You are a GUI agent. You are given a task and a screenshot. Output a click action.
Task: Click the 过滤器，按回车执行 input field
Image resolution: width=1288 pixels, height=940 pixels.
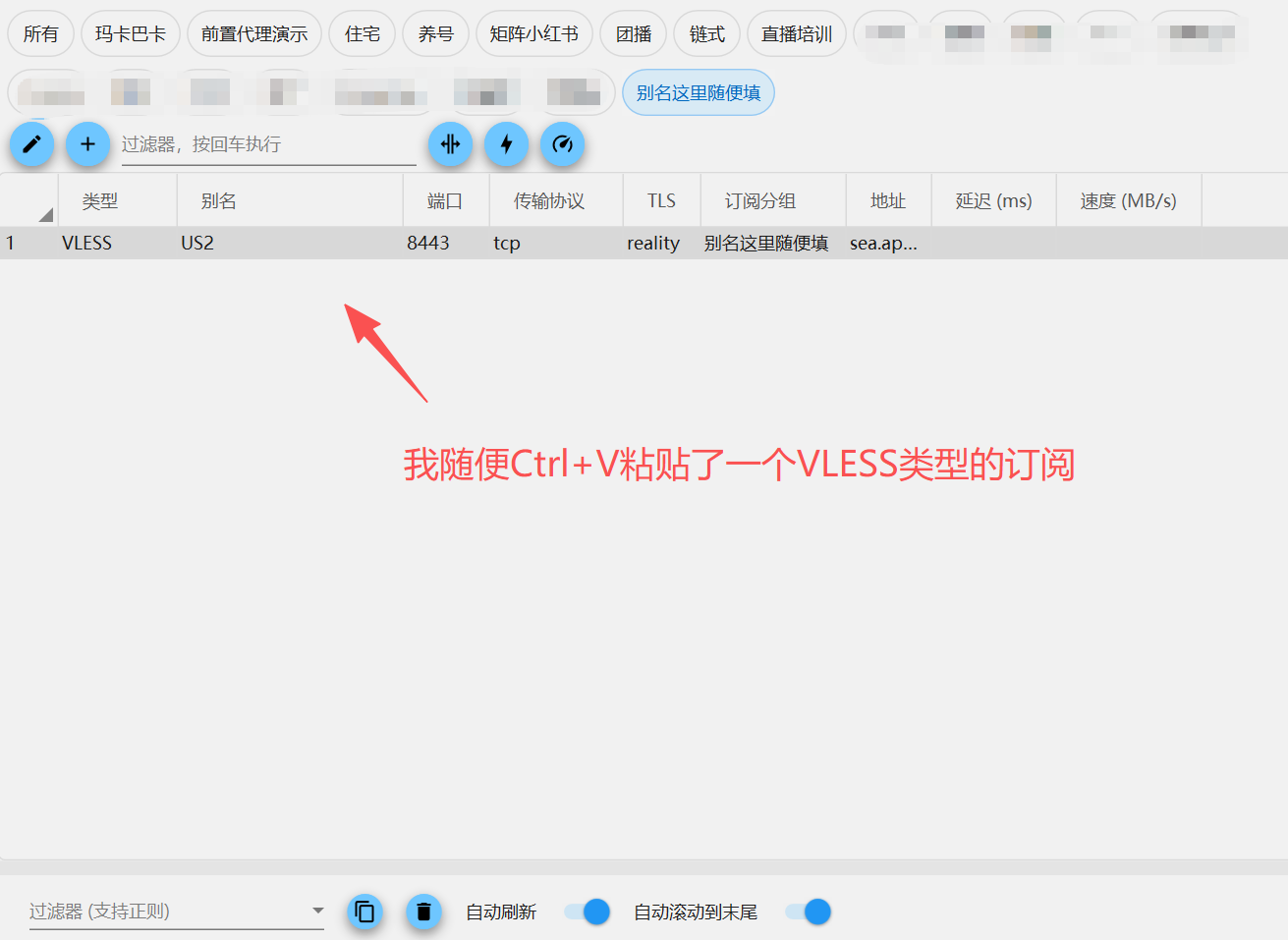pos(265,143)
